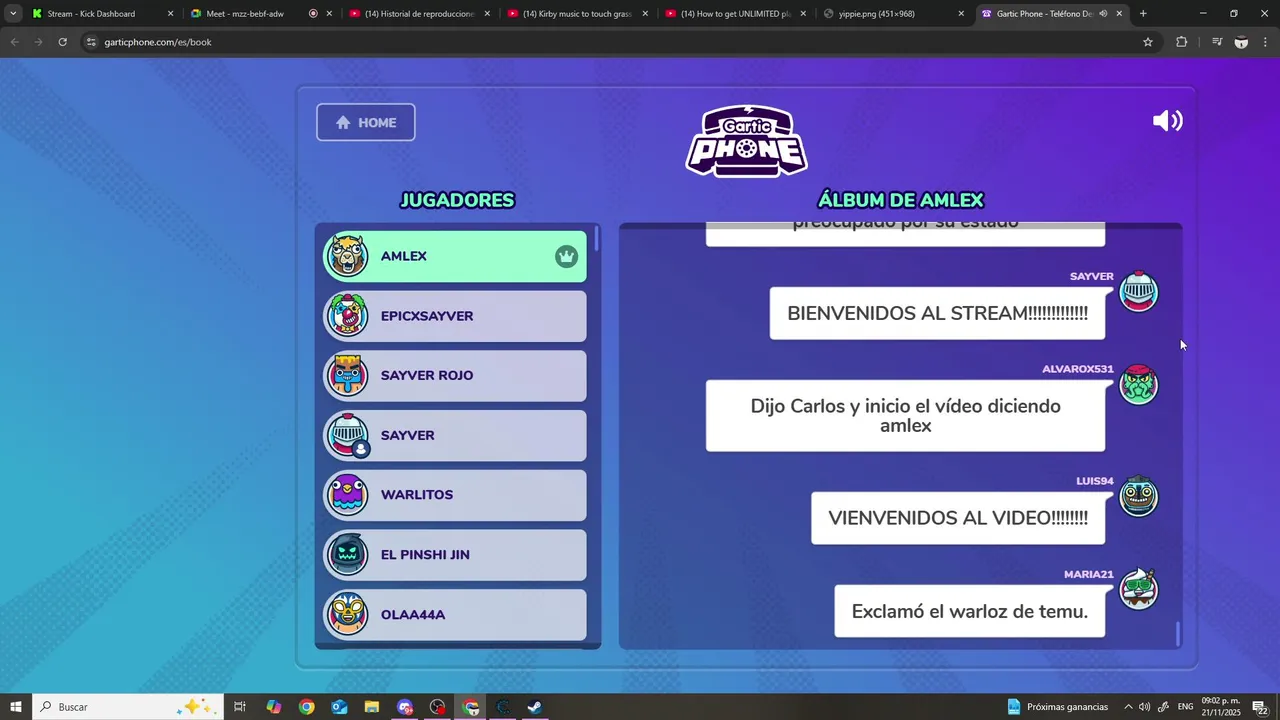Open the browser extensions puzzle icon
Viewport: 1280px width, 720px height.
click(x=1181, y=42)
